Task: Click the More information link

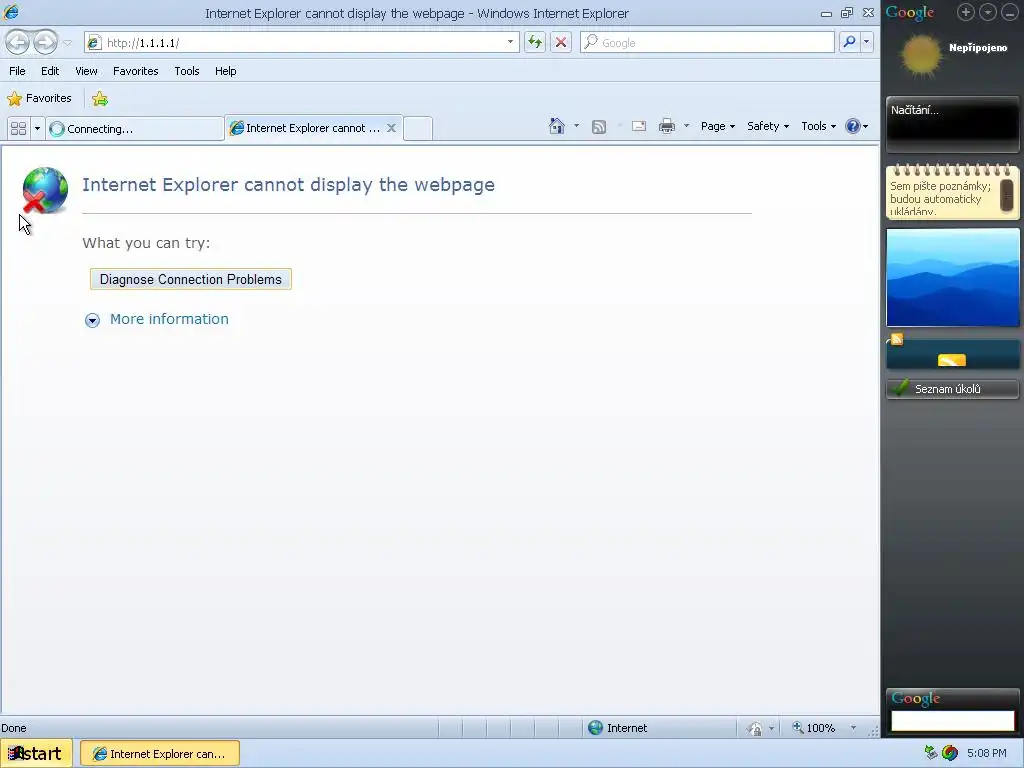Action: tap(169, 319)
